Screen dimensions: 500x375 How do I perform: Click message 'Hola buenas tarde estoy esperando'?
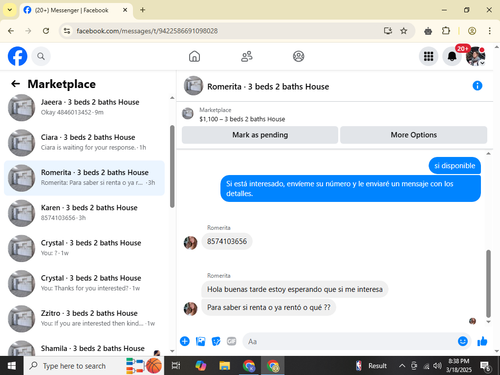(x=295, y=289)
